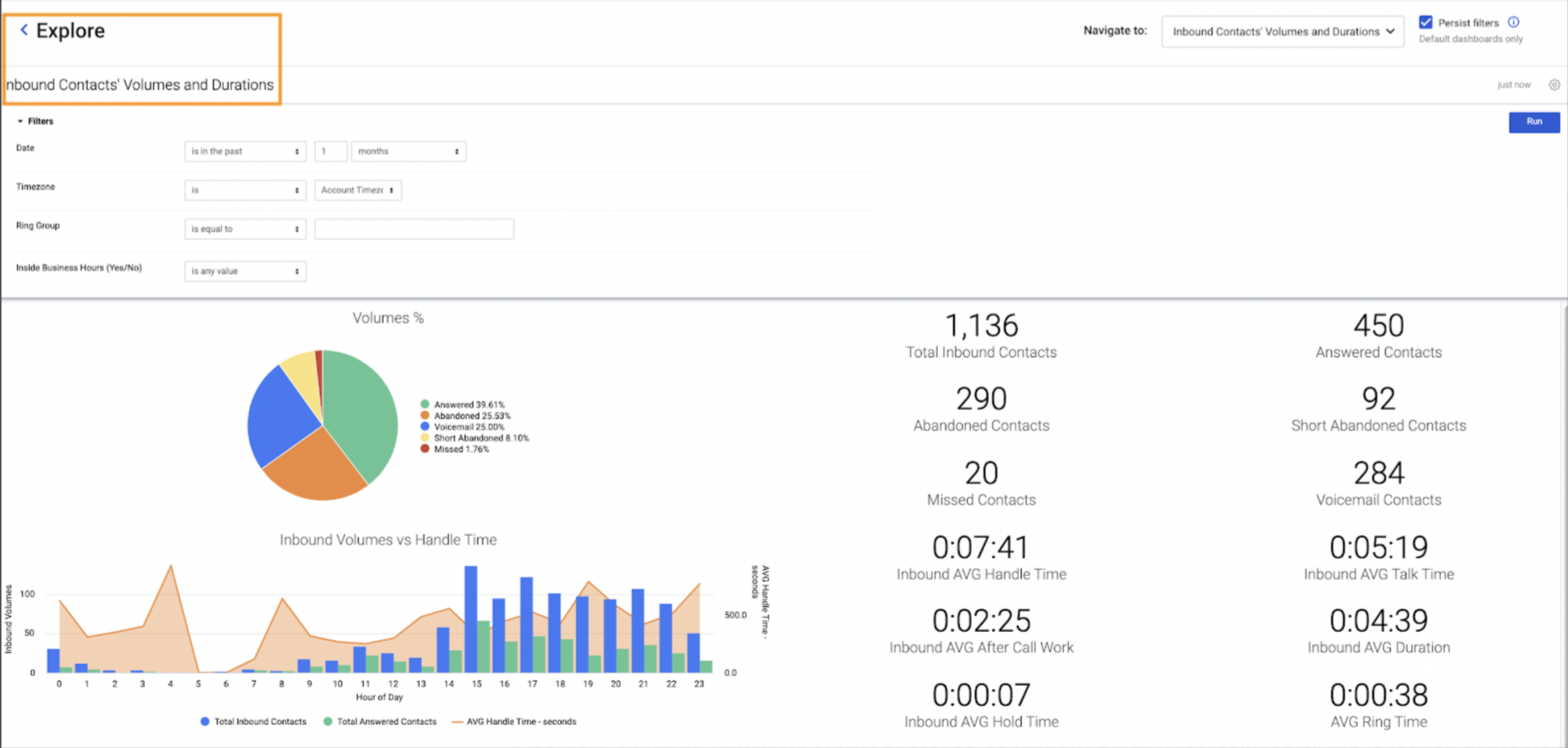Click the Voicemail legend dot in pie legend

coord(424,426)
